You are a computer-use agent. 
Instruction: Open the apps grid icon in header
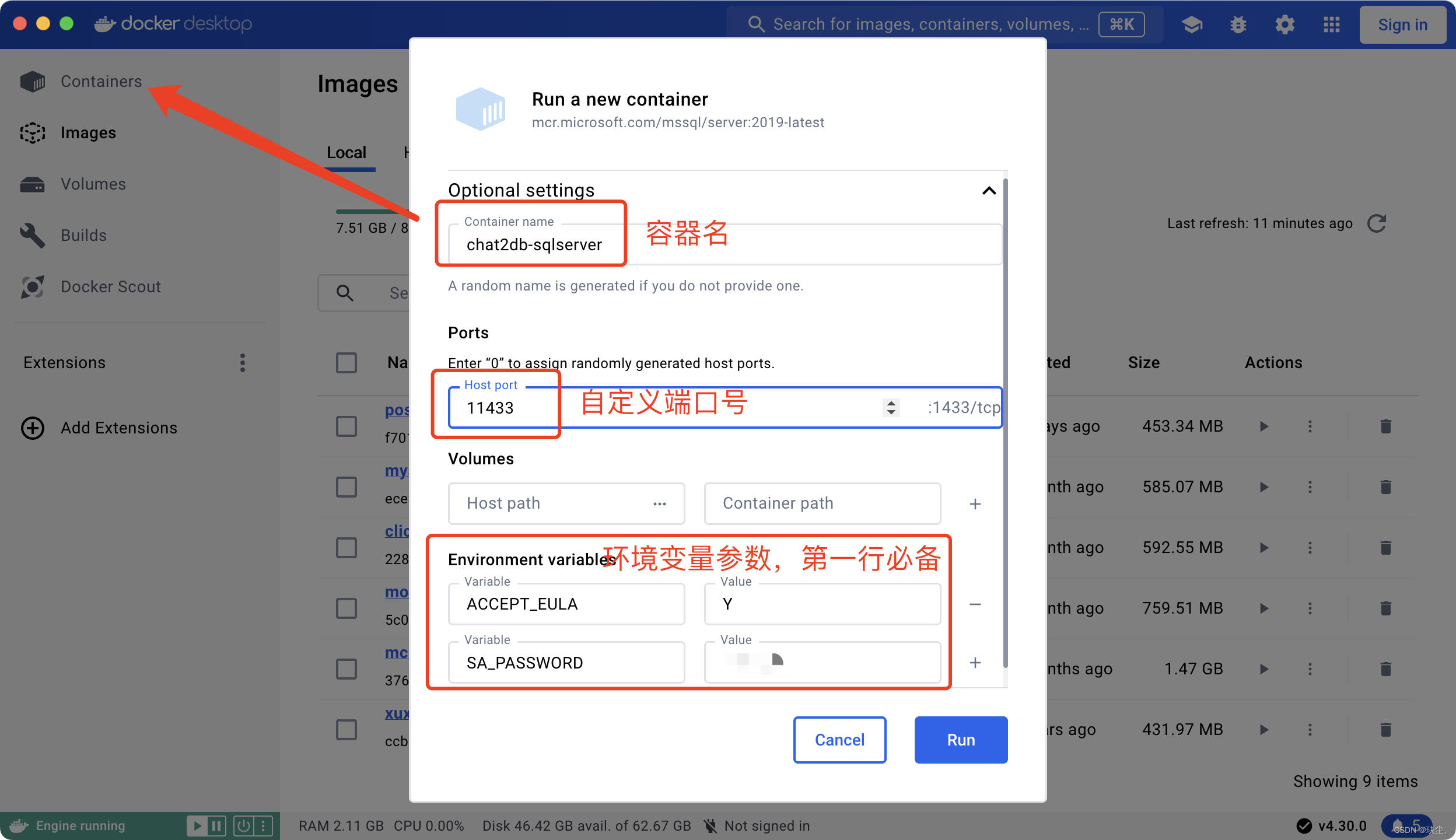pyautogui.click(x=1332, y=24)
